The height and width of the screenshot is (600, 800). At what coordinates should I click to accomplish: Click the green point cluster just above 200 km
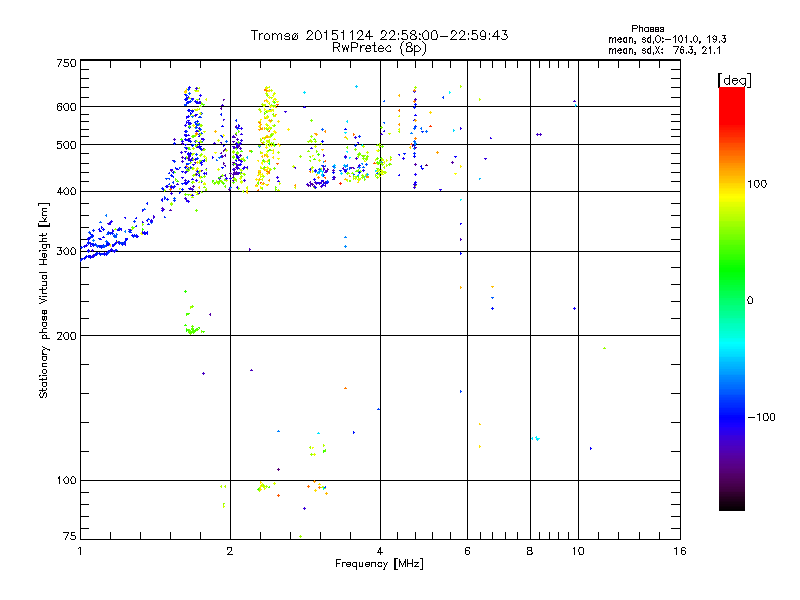(192, 329)
